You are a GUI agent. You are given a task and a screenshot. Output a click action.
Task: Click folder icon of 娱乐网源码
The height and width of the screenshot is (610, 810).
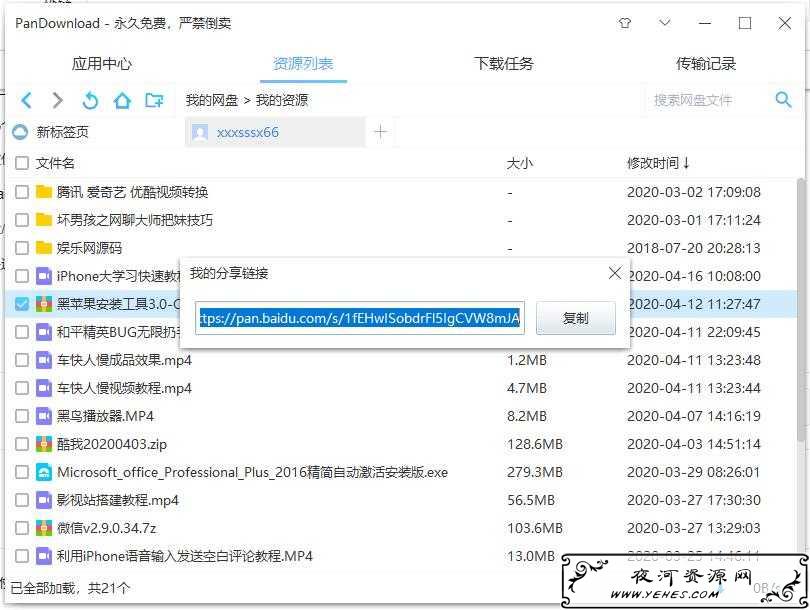(44, 248)
